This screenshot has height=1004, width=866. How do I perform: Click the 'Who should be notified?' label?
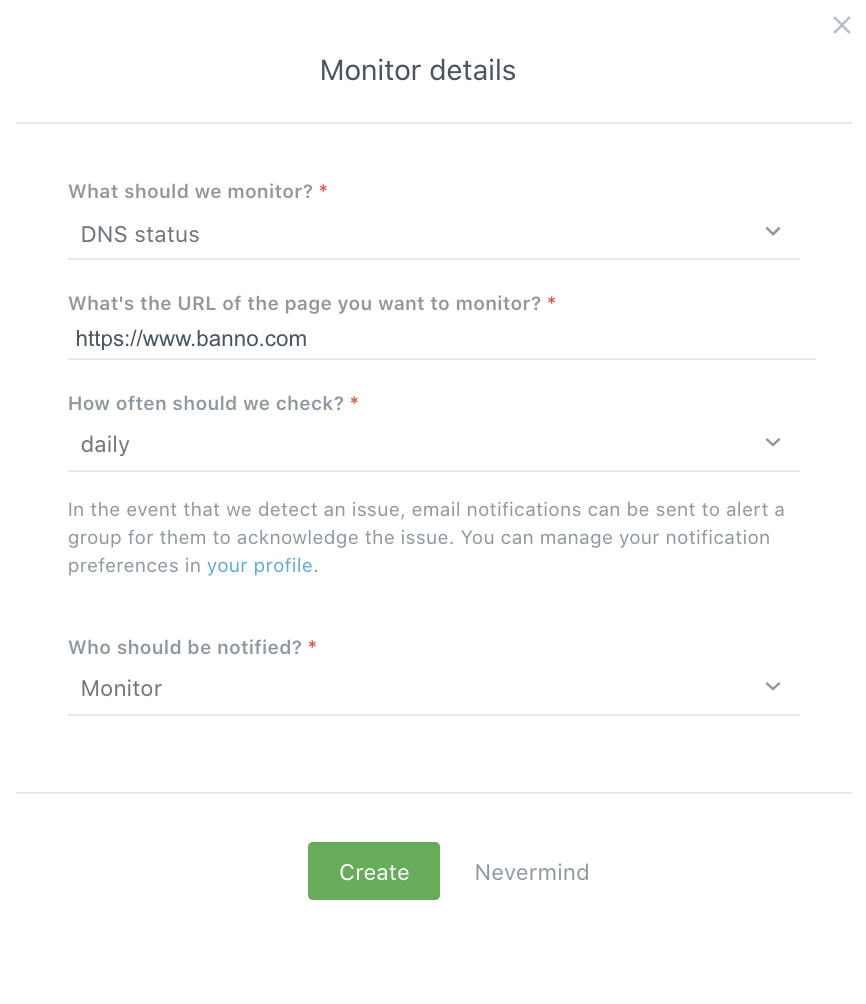pos(184,647)
